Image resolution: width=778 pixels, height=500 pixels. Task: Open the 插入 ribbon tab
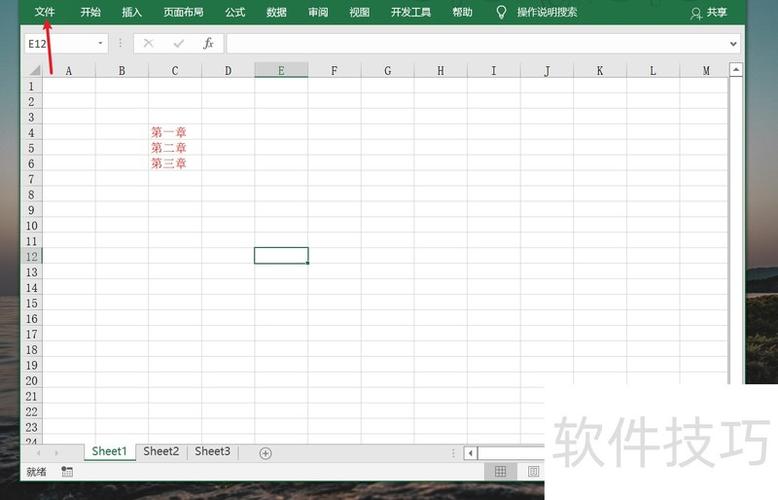[131, 12]
